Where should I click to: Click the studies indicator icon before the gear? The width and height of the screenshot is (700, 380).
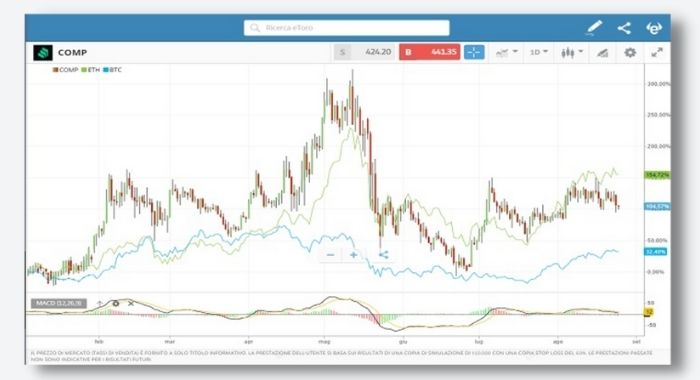pos(602,53)
